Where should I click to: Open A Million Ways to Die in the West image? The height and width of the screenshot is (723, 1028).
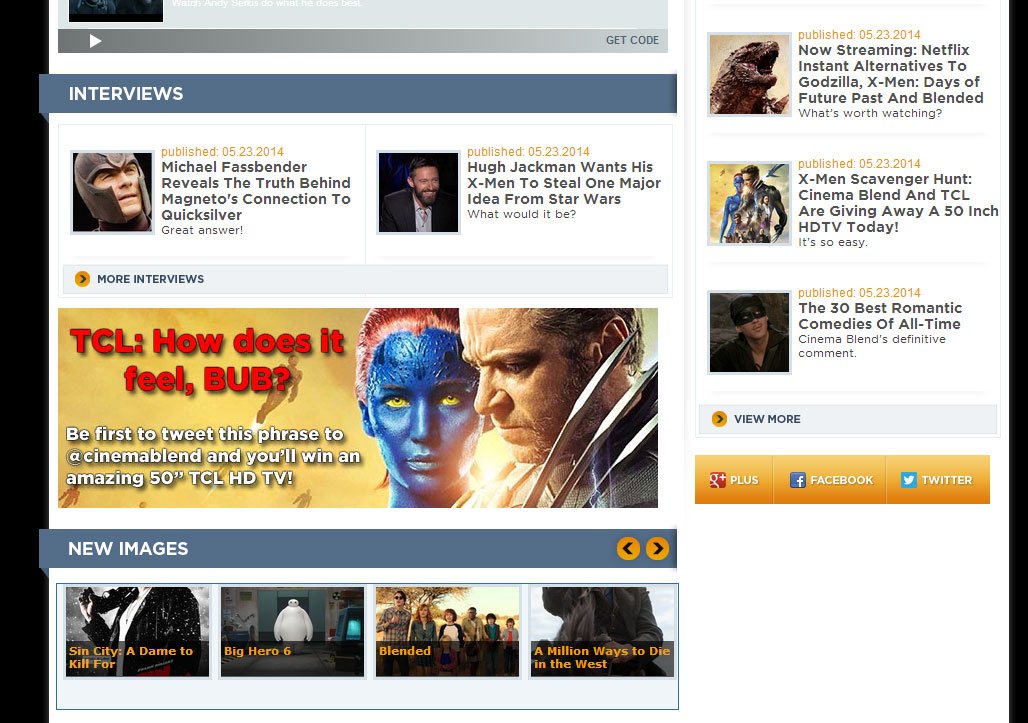pos(602,632)
